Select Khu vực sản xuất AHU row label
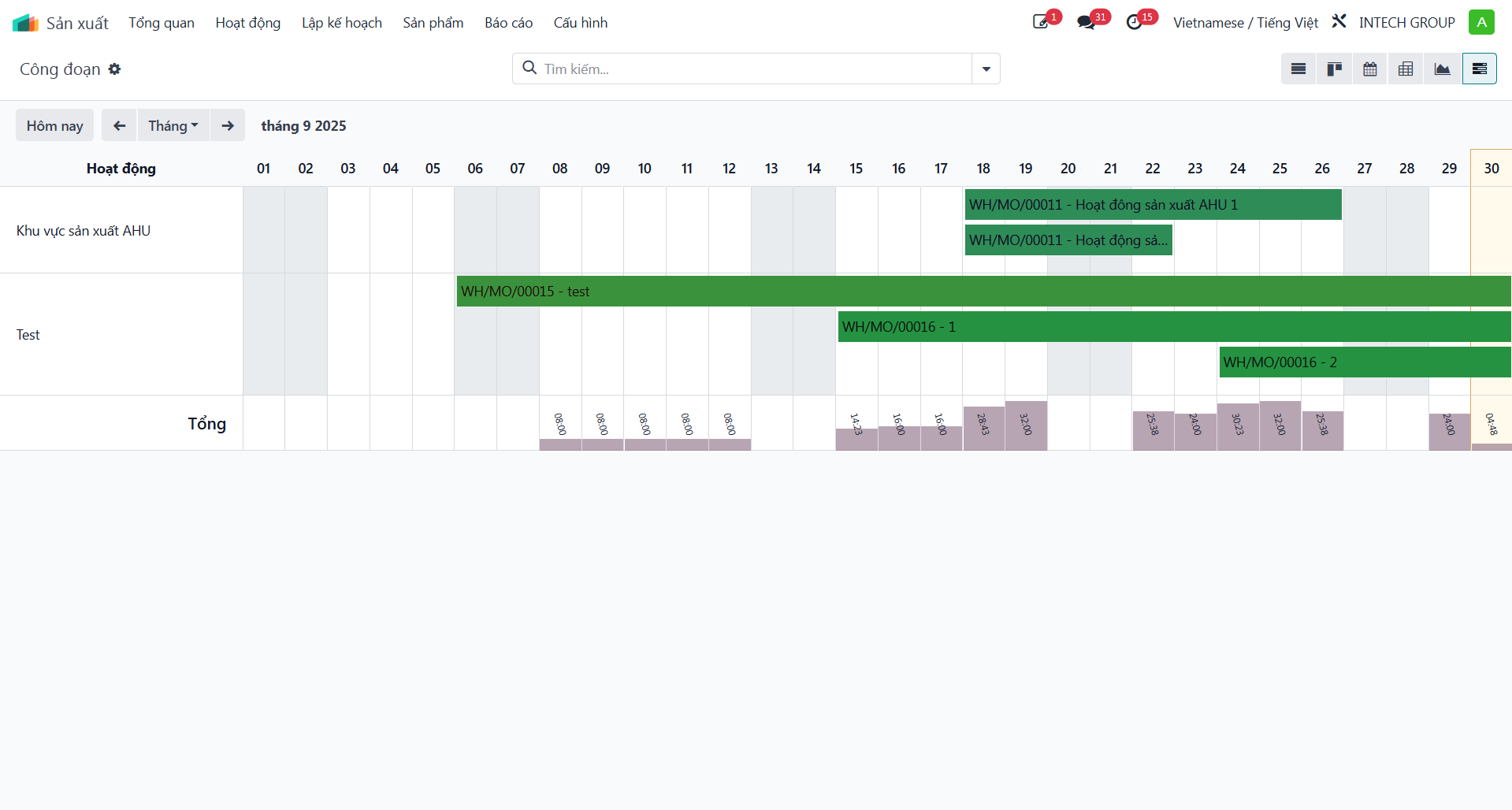This screenshot has width=1512, height=810. pos(84,231)
